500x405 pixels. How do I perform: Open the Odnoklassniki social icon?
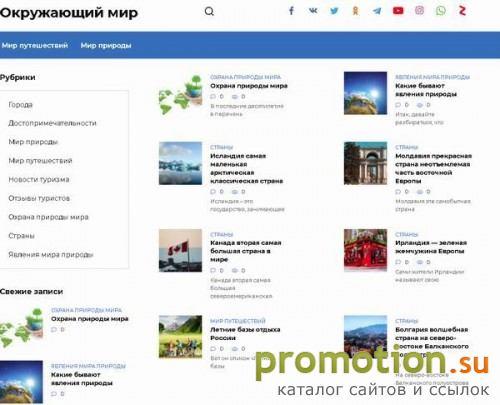point(356,11)
